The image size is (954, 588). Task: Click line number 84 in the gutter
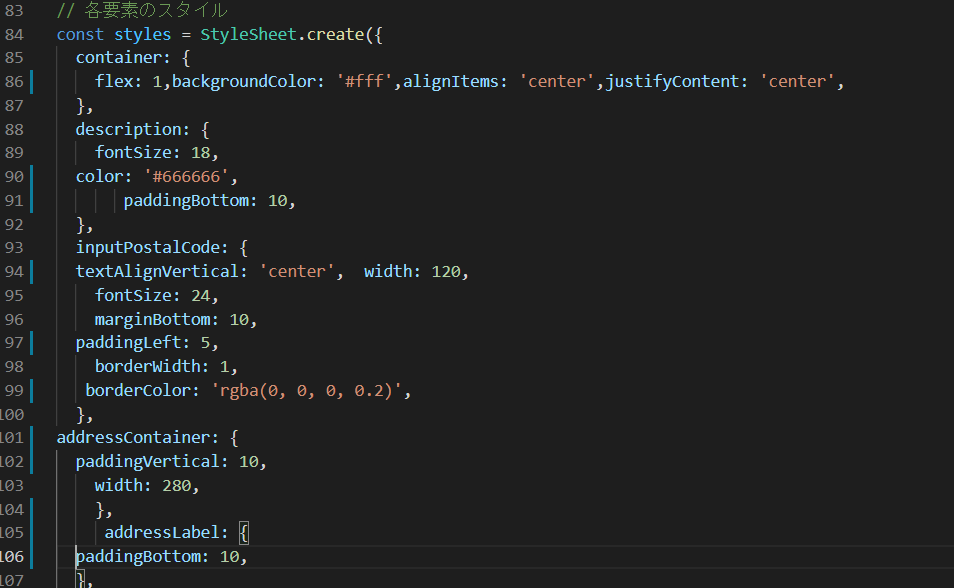14,34
